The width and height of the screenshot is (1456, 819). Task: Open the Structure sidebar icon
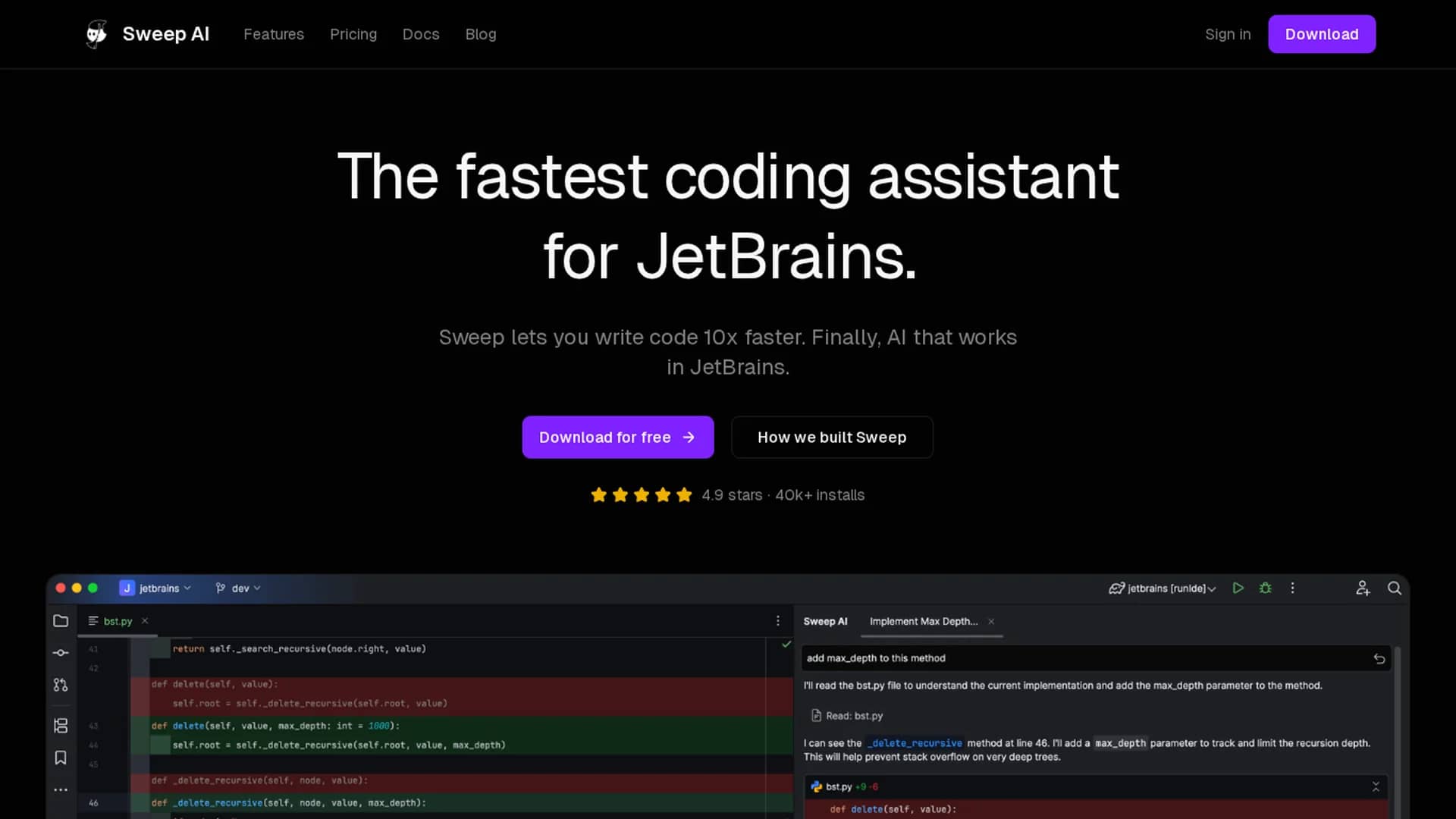pos(61,726)
